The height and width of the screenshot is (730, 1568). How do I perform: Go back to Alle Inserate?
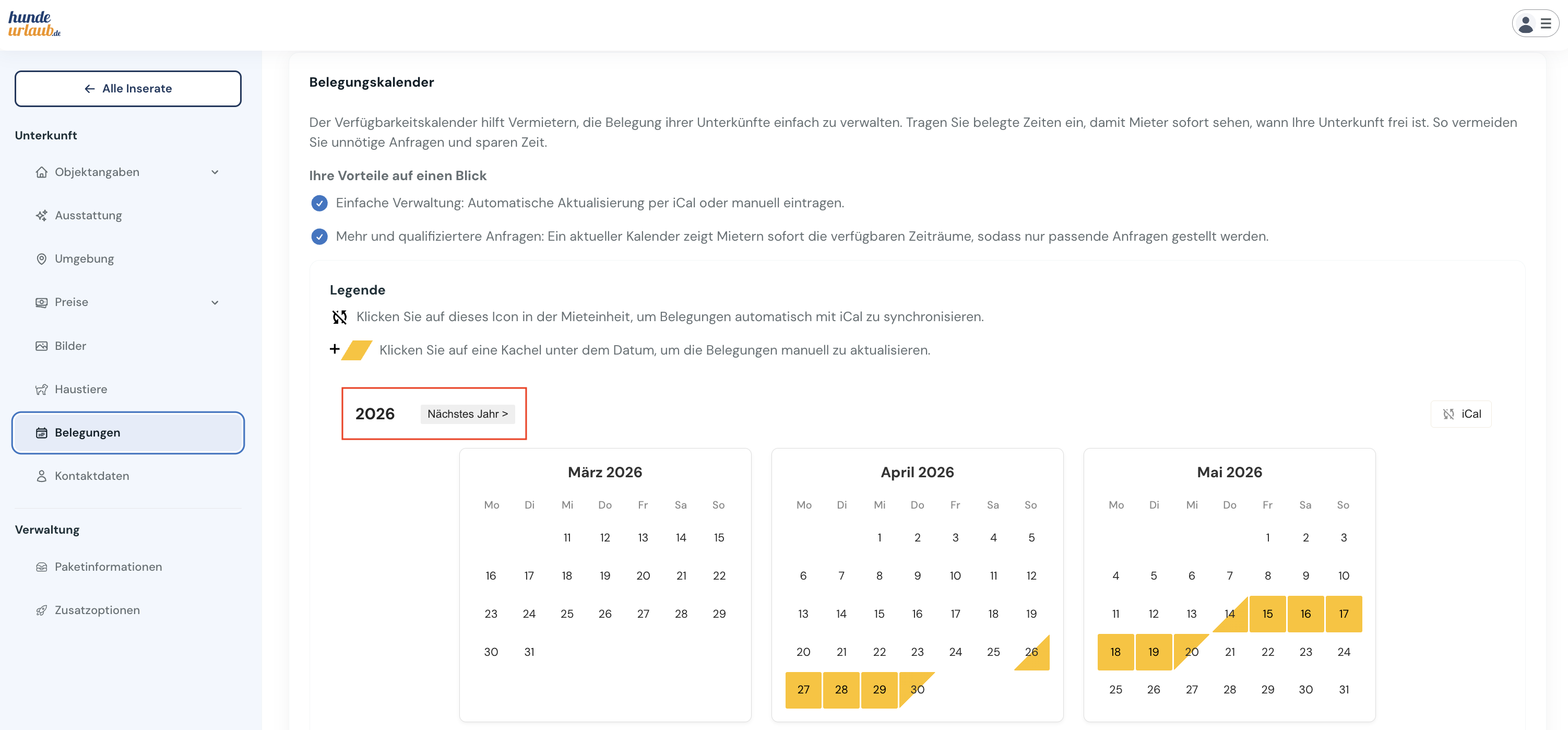128,89
